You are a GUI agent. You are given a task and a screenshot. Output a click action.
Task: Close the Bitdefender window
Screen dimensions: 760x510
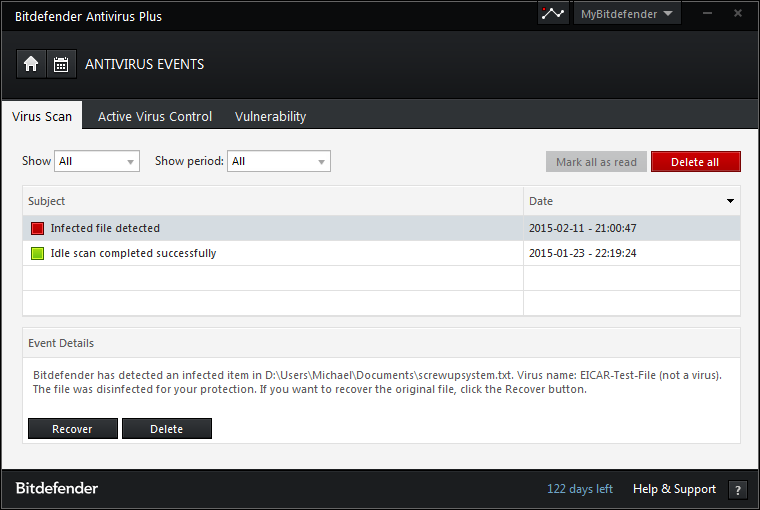click(738, 14)
